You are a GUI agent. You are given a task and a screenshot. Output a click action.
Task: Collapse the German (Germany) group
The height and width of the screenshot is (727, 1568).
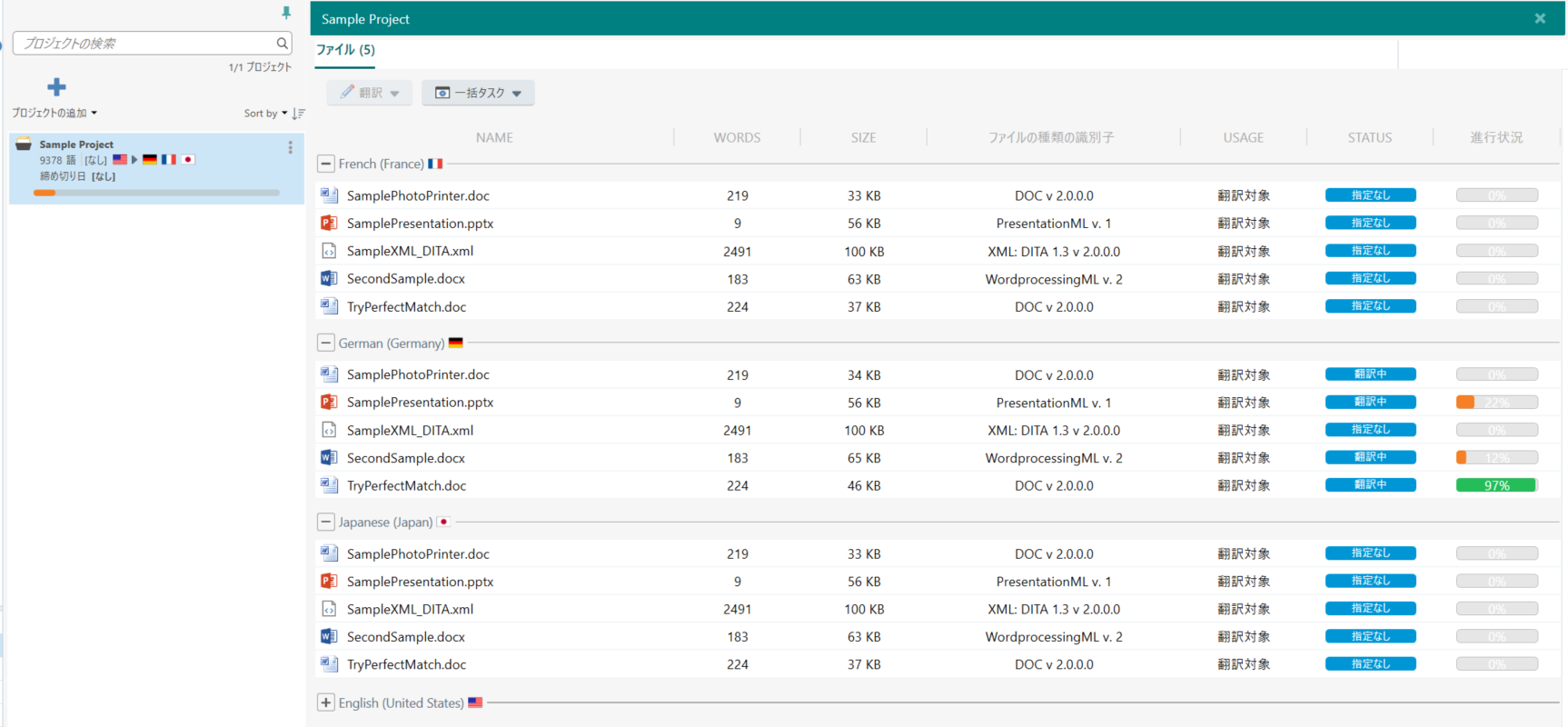(326, 343)
